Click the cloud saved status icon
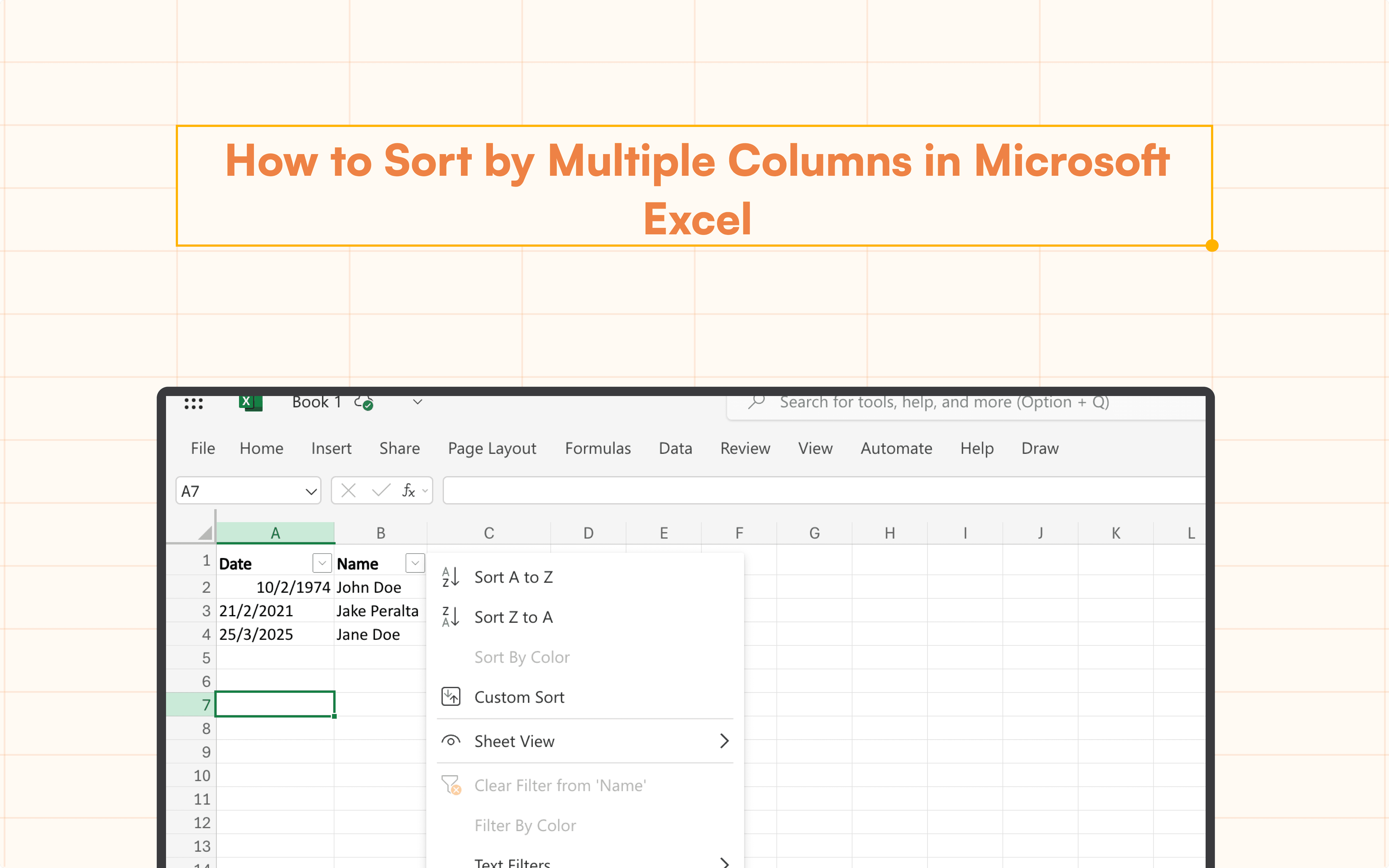The image size is (1389, 868). pos(364,403)
